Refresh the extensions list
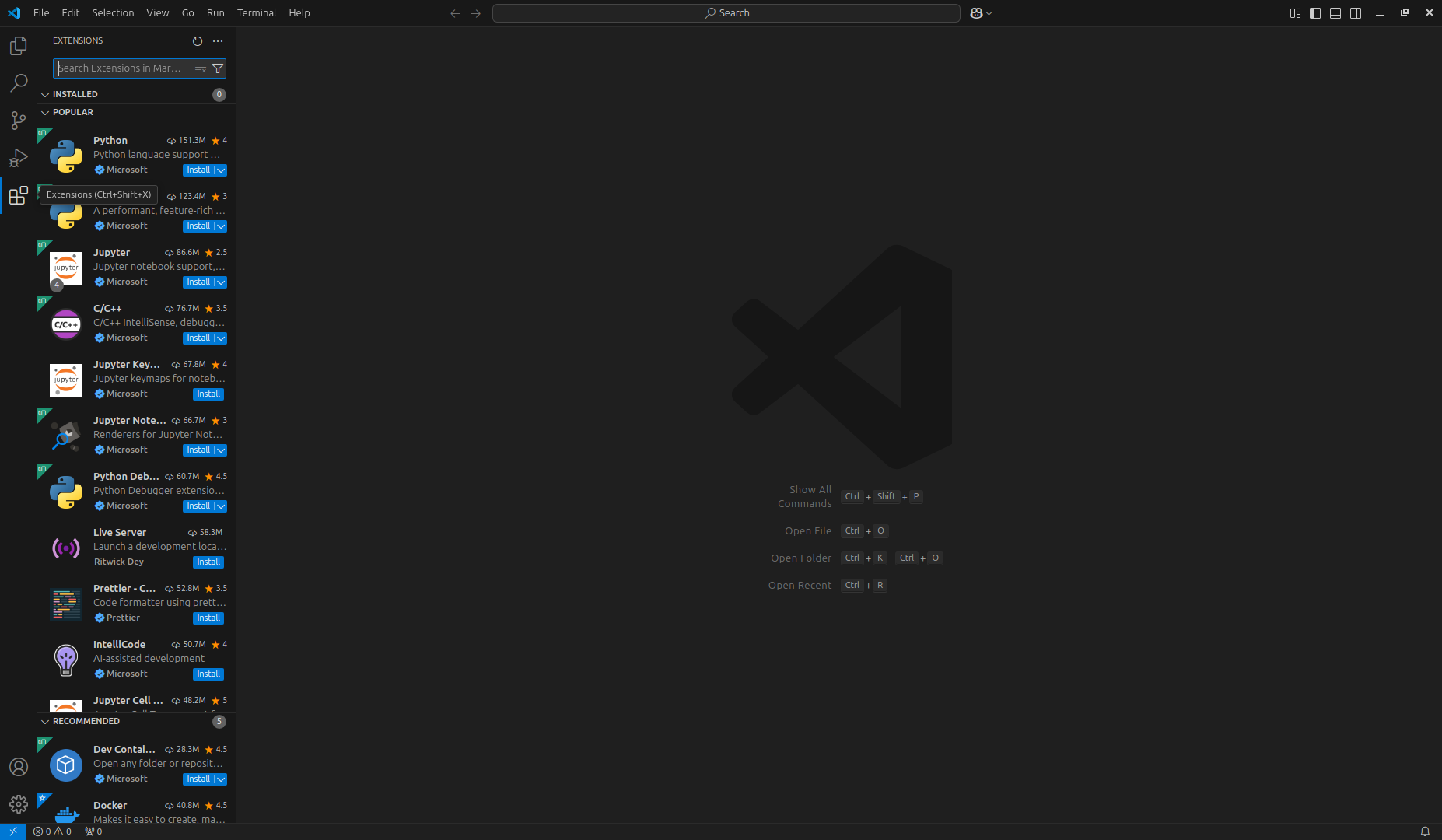This screenshot has height=840, width=1442. [x=198, y=40]
